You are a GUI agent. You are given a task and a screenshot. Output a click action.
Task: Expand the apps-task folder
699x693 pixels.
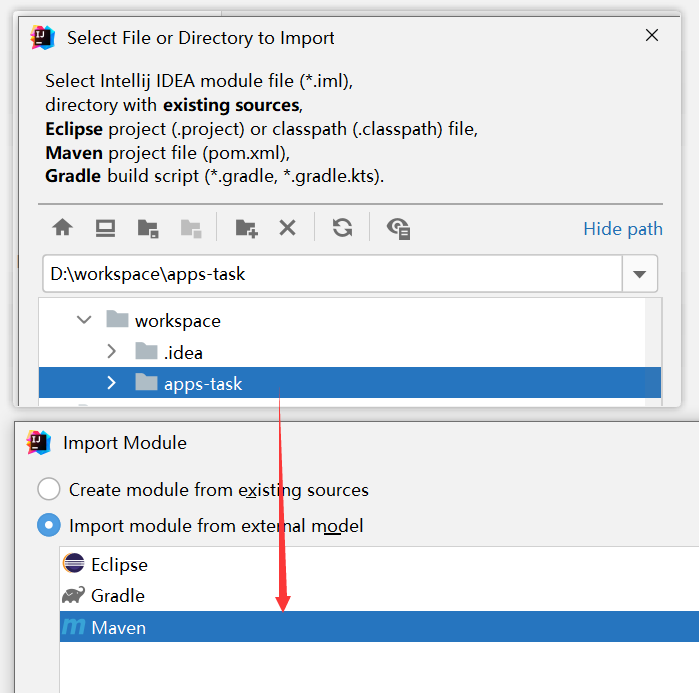point(111,383)
